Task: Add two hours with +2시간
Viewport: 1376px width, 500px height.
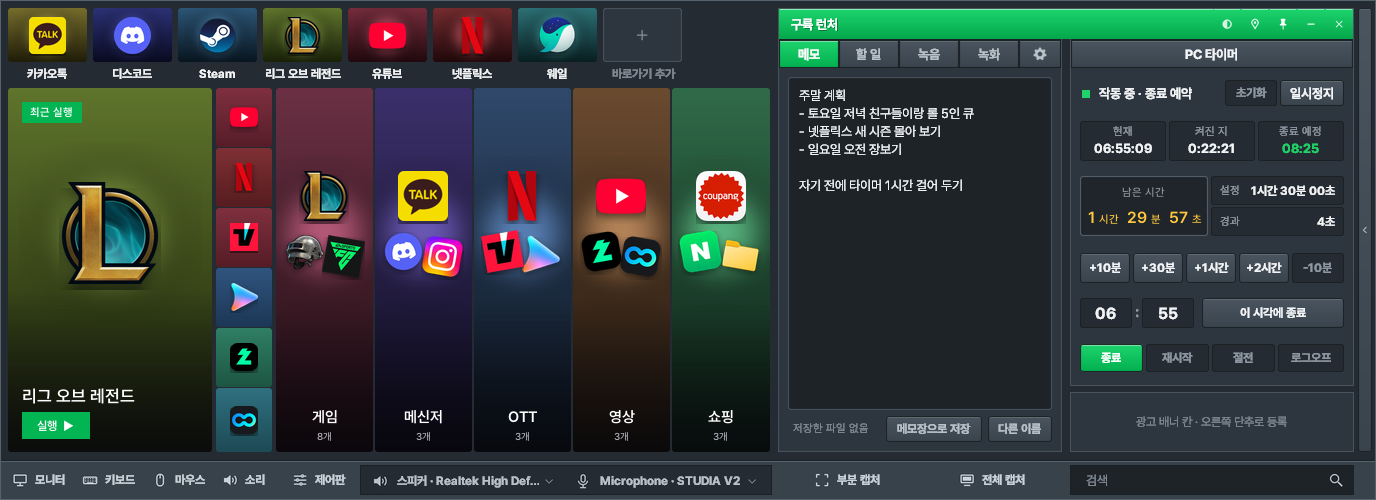Action: pos(1264,268)
